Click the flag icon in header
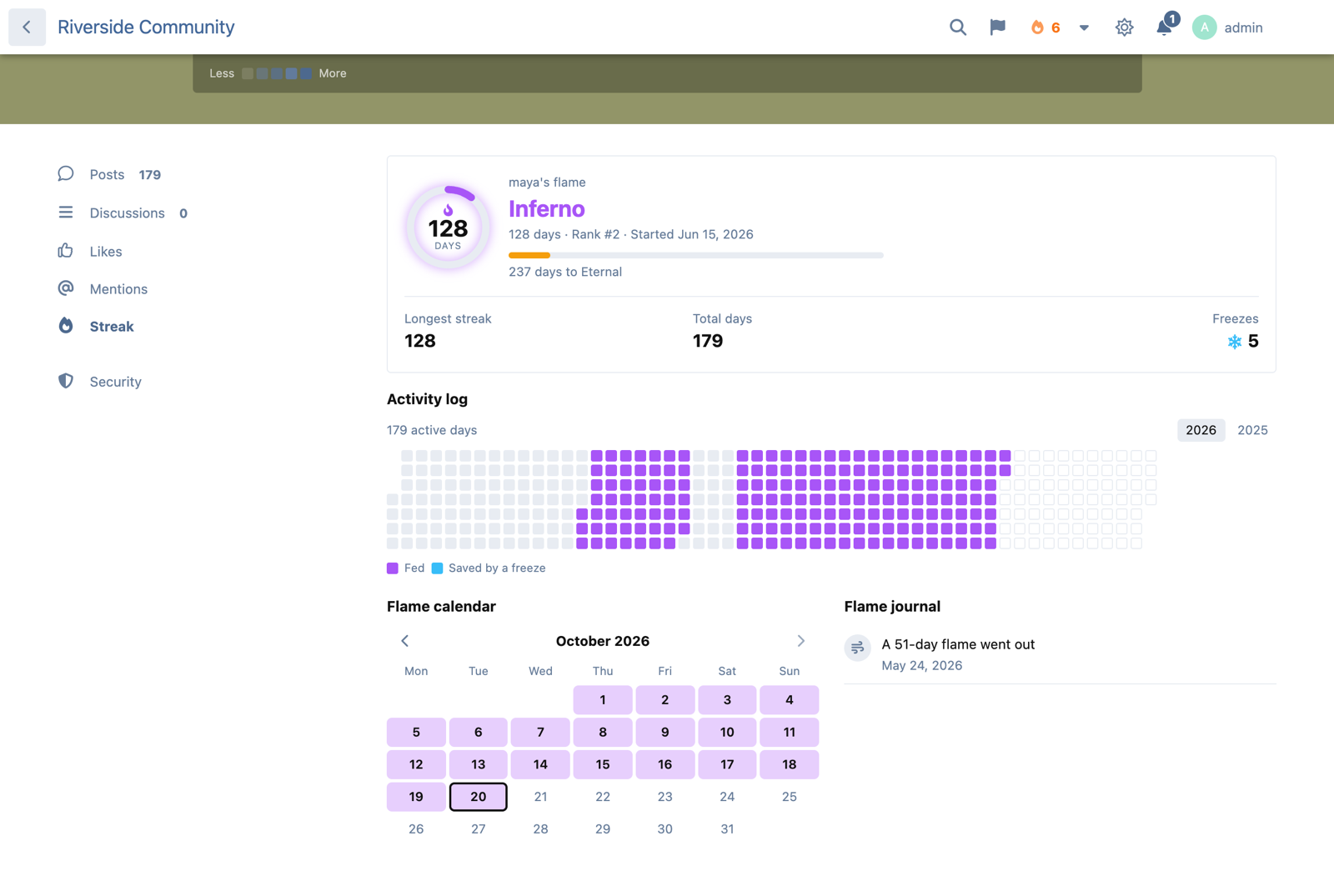1334x896 pixels. [x=998, y=28]
